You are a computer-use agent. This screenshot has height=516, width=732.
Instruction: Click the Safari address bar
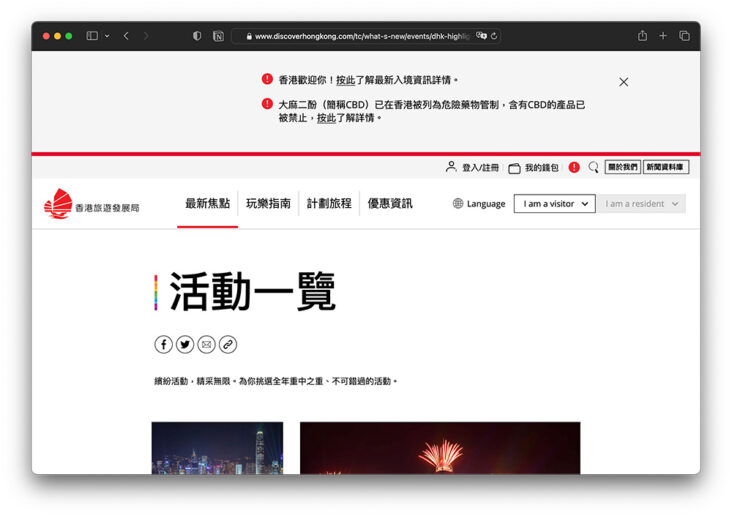(365, 36)
